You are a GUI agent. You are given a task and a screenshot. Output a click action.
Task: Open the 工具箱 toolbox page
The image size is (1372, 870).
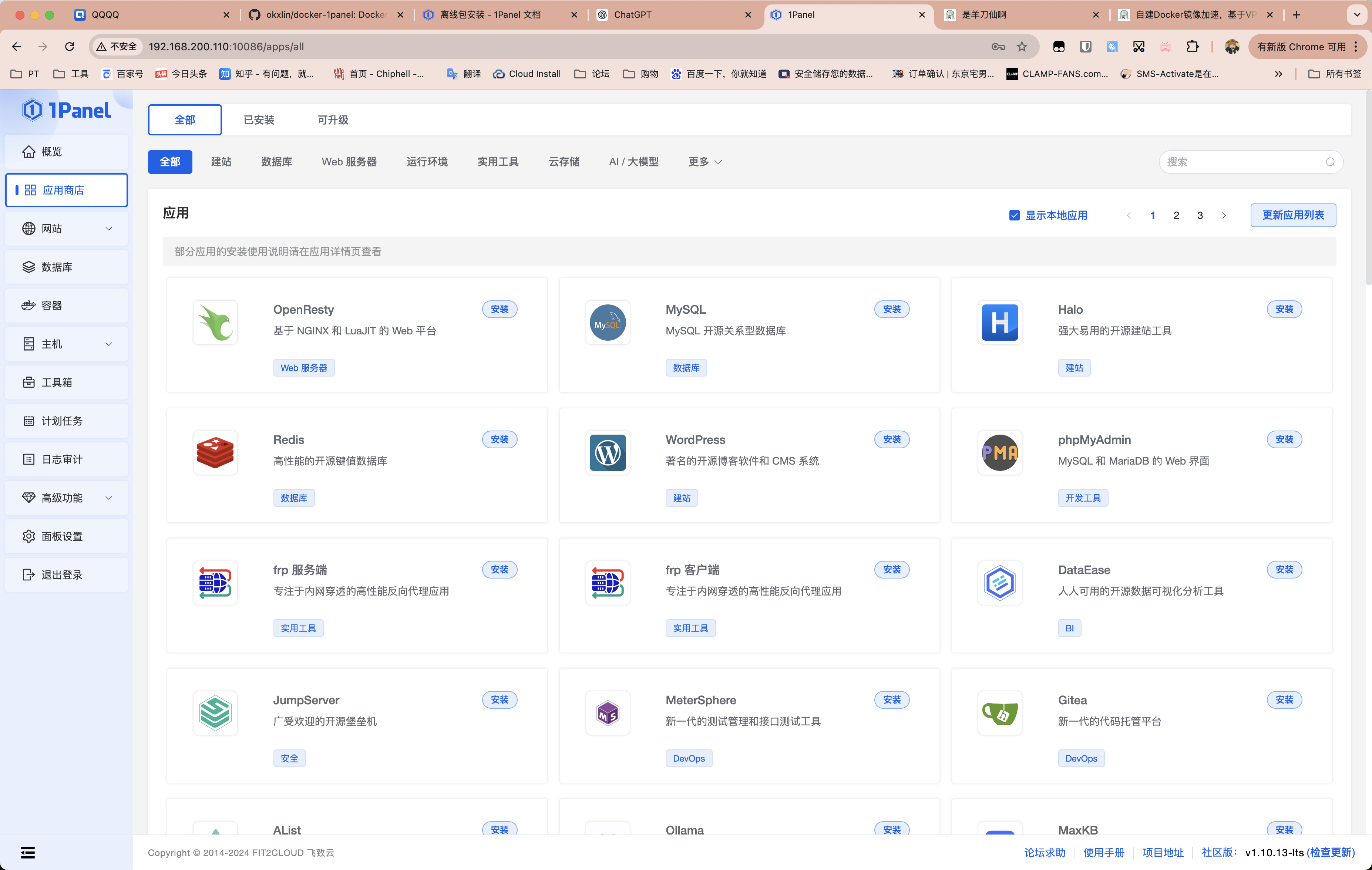coord(66,382)
